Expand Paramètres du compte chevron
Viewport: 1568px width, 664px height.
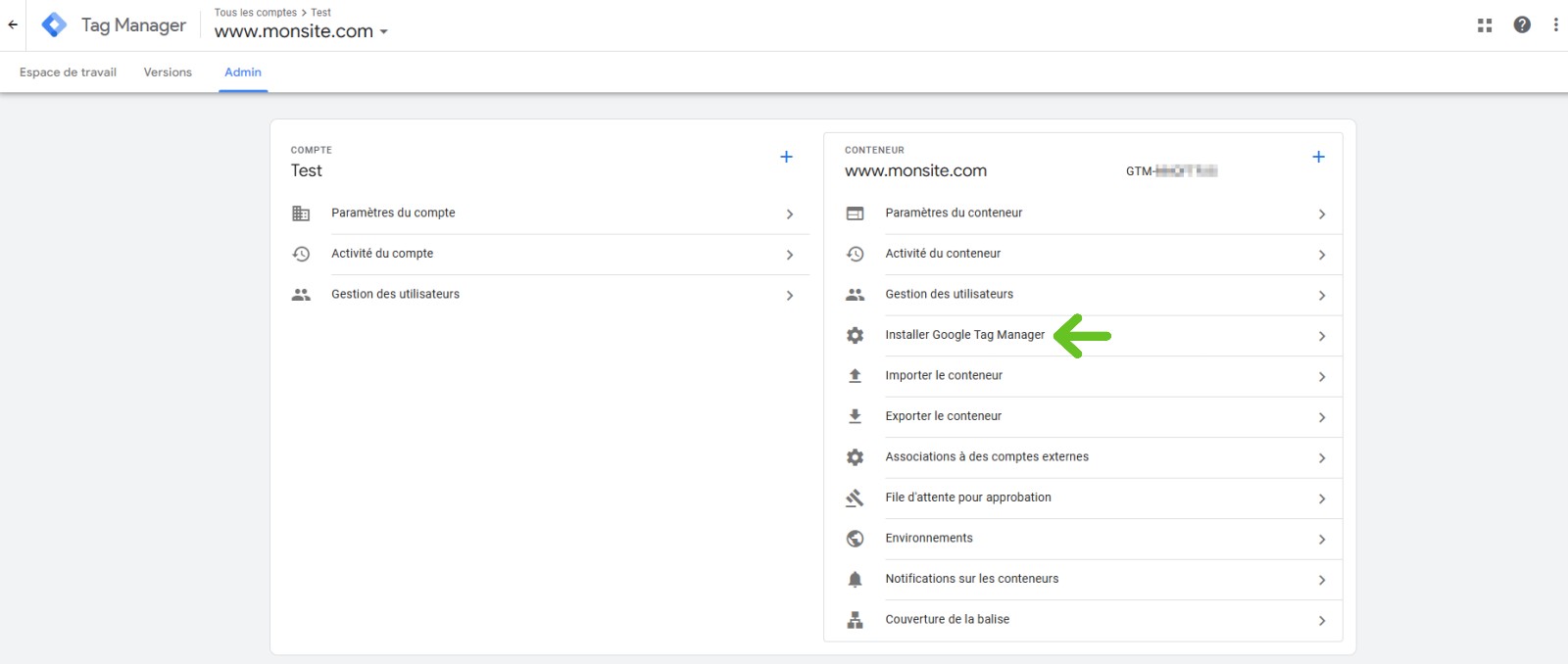(x=790, y=214)
